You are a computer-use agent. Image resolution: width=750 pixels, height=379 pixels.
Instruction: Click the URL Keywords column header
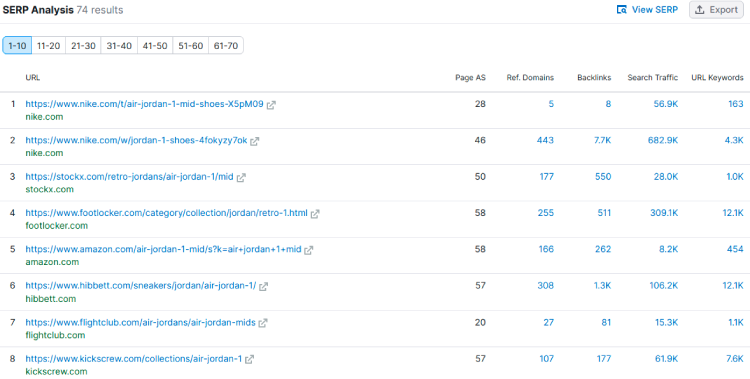(x=717, y=78)
